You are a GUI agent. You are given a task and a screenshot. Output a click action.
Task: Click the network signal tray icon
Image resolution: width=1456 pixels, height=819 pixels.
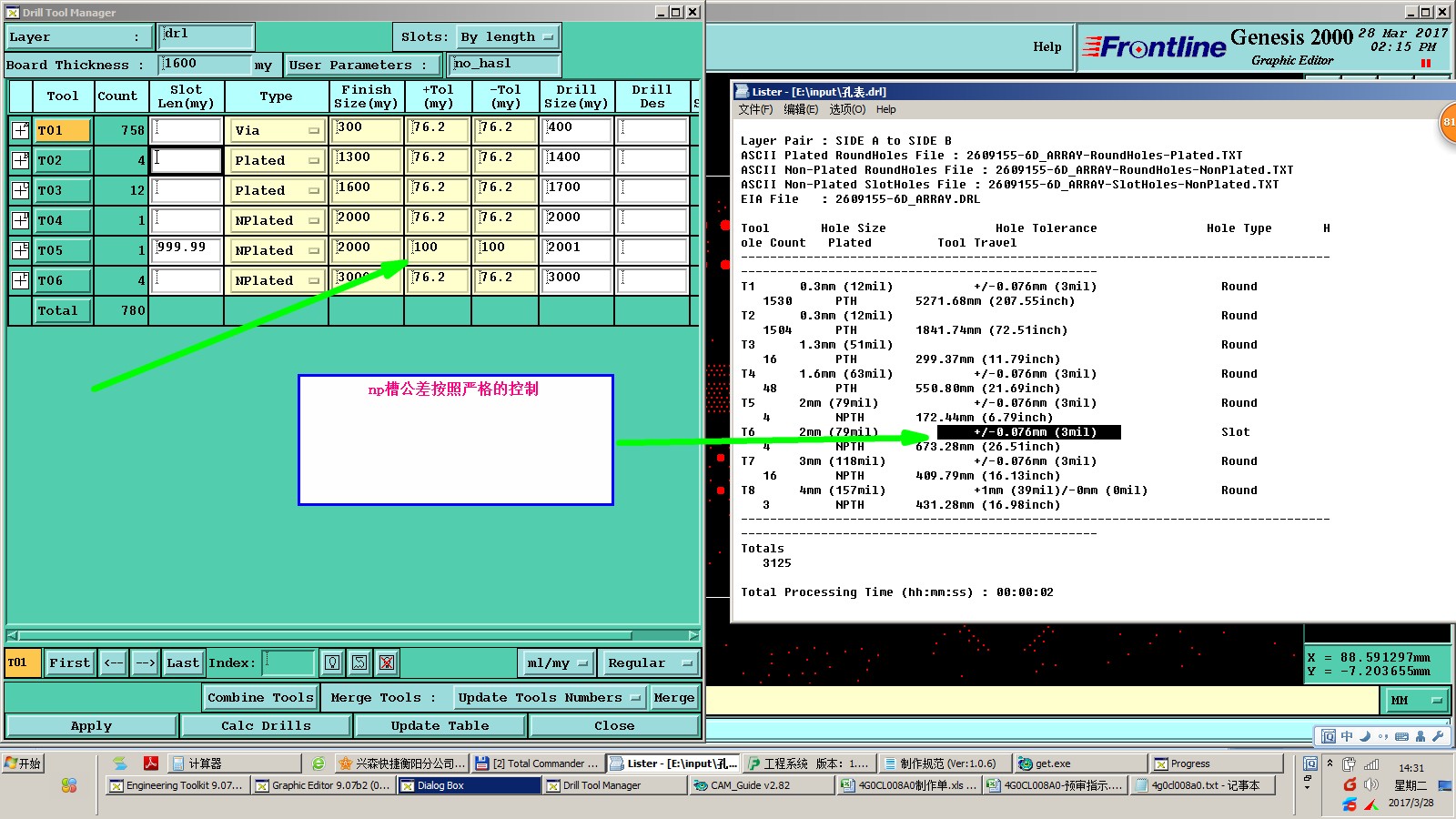pyautogui.click(x=1371, y=764)
